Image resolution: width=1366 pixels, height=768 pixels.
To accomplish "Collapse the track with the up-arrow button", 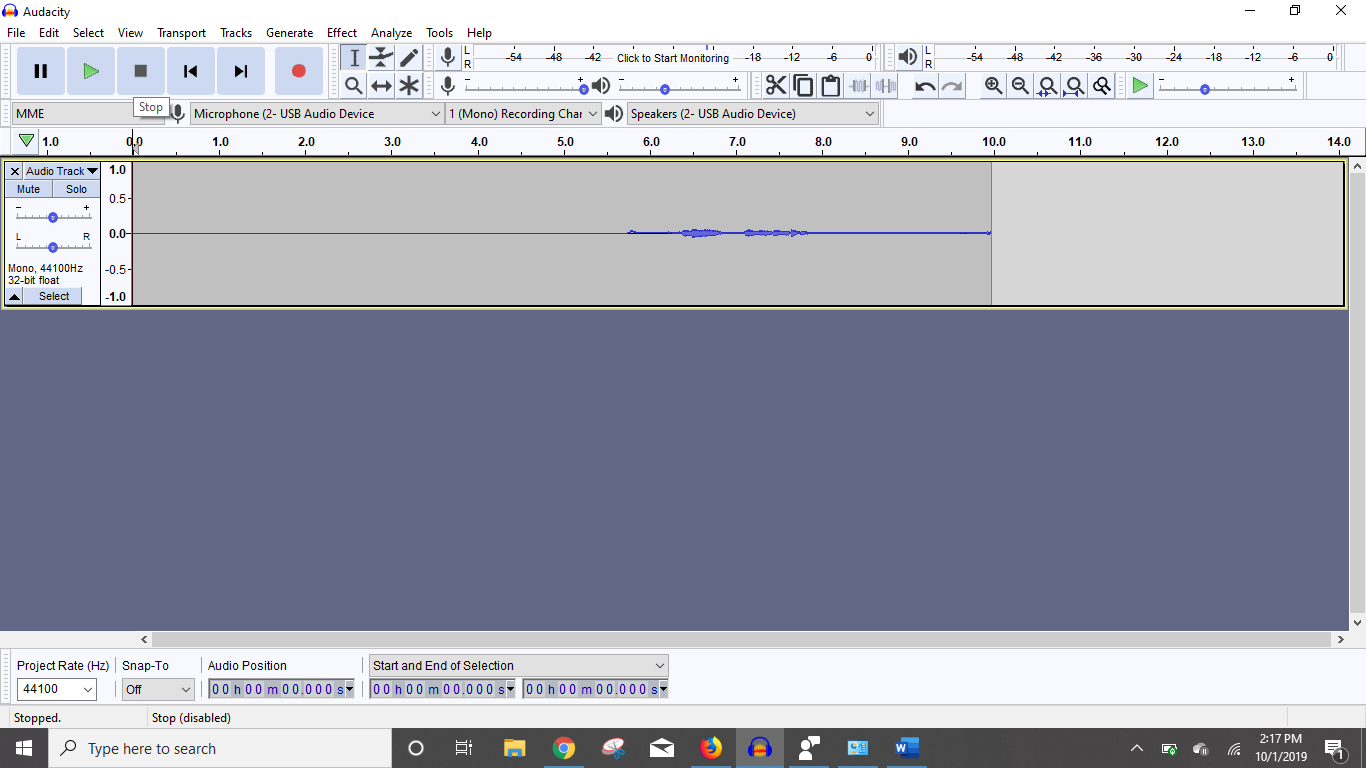I will click(x=14, y=296).
